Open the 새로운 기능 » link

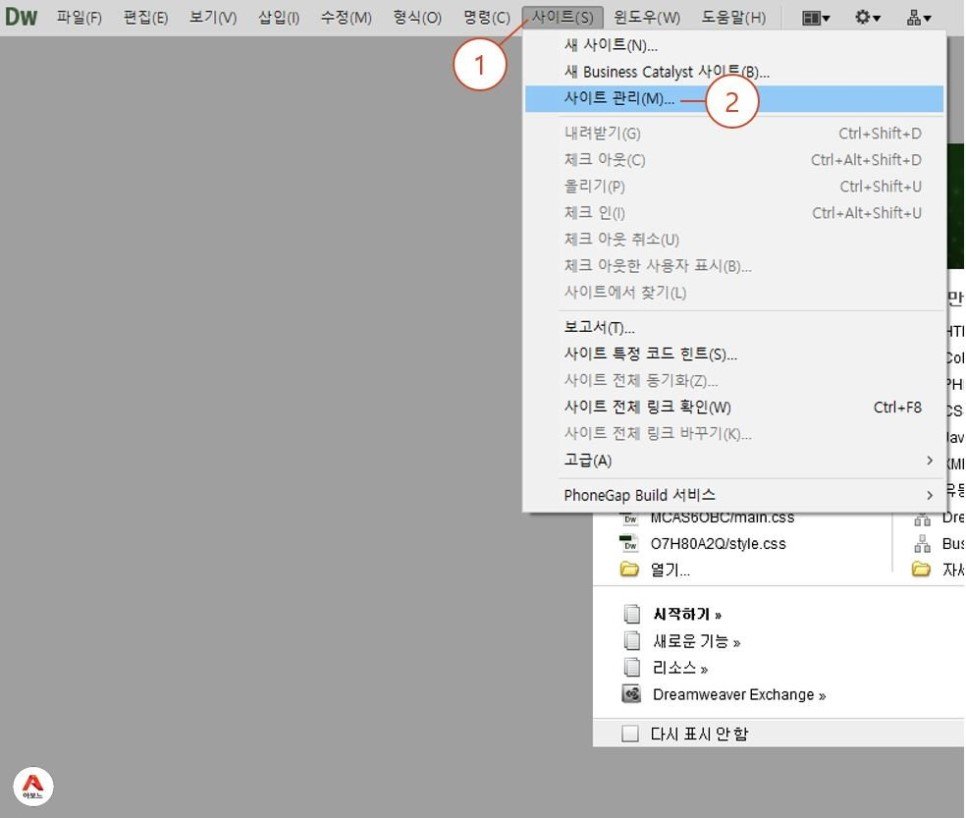pos(697,641)
